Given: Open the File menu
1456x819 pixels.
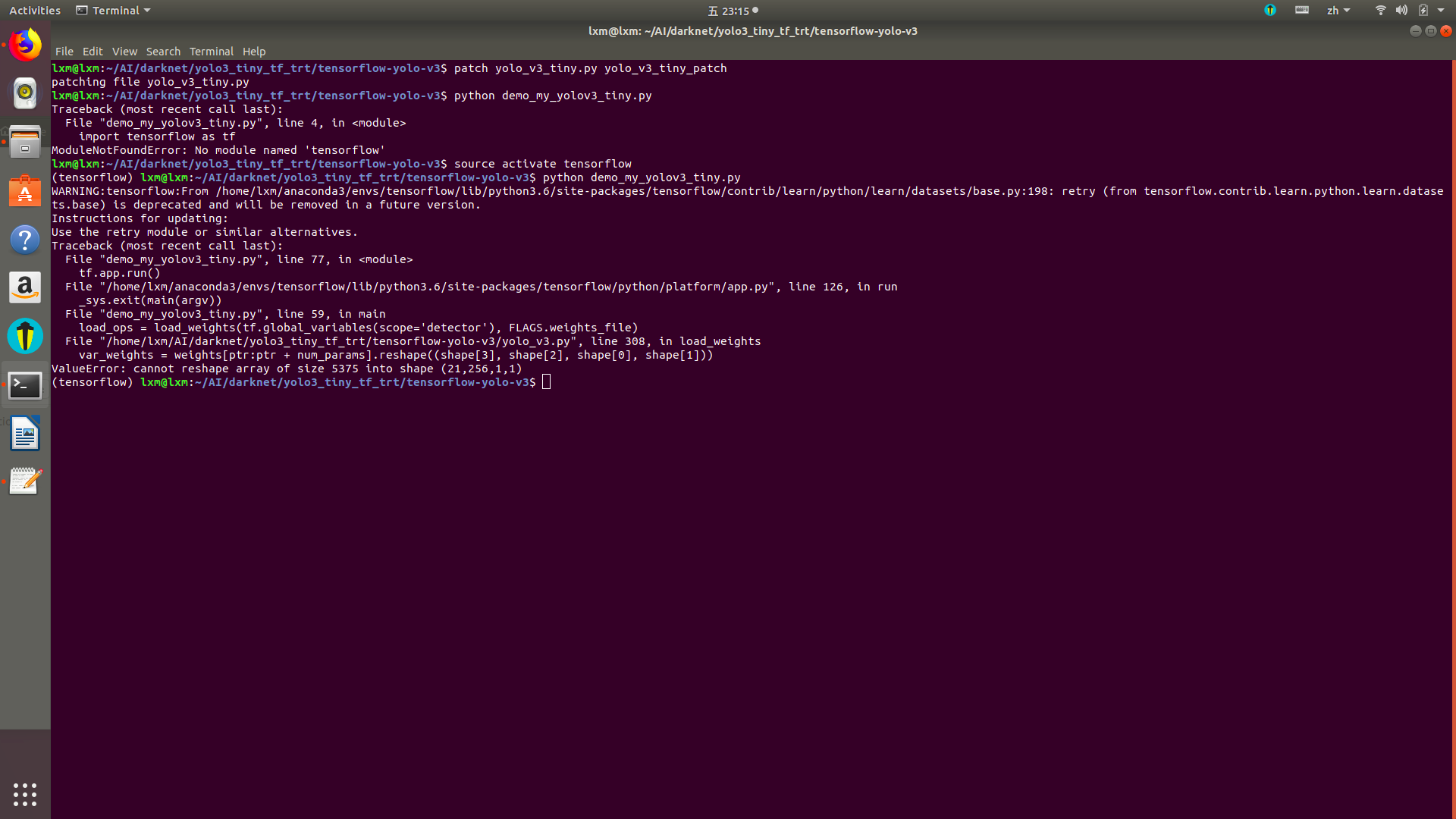Looking at the screenshot, I should [x=64, y=52].
